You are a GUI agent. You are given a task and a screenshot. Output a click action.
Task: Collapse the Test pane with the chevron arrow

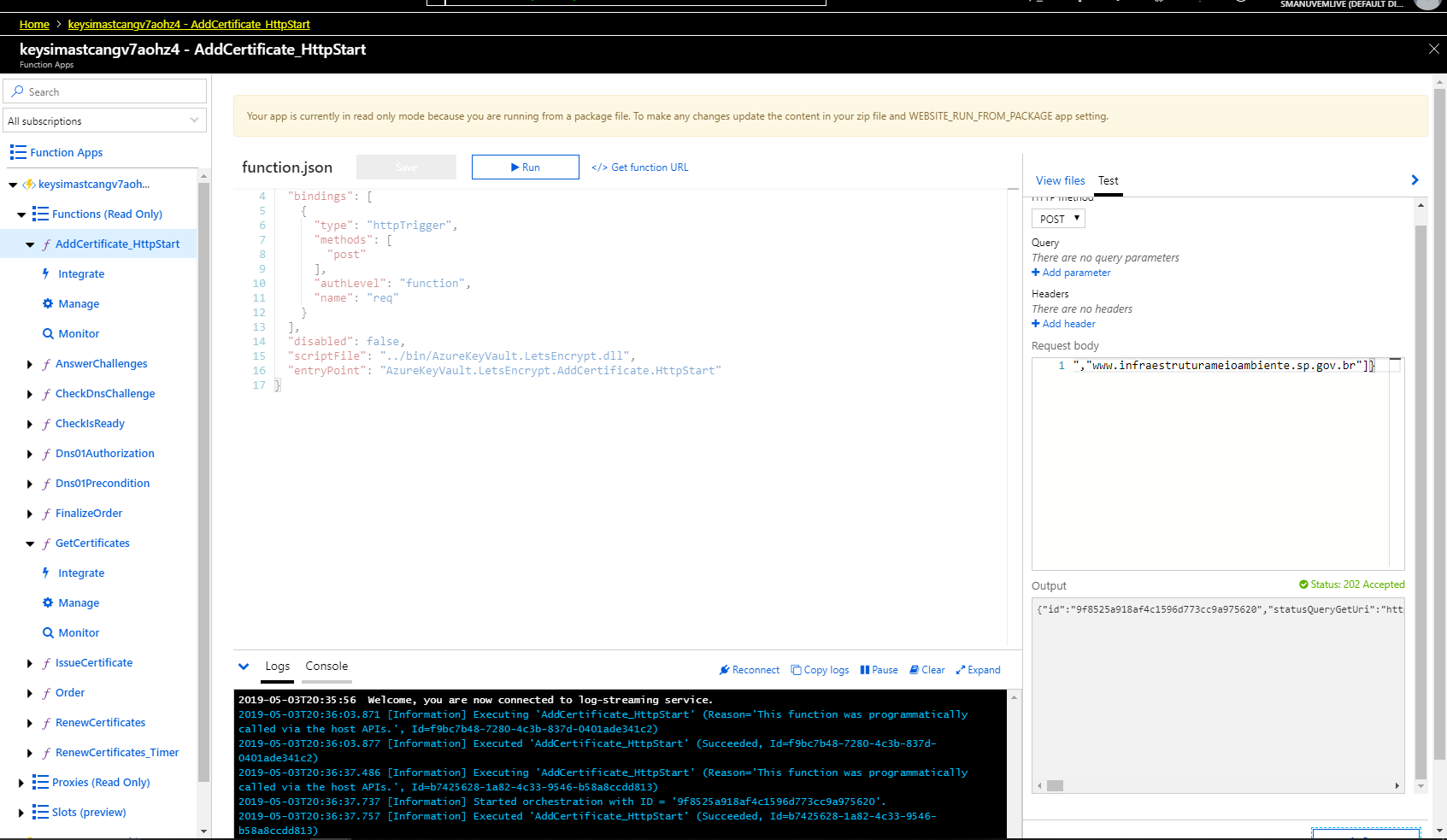point(1415,179)
